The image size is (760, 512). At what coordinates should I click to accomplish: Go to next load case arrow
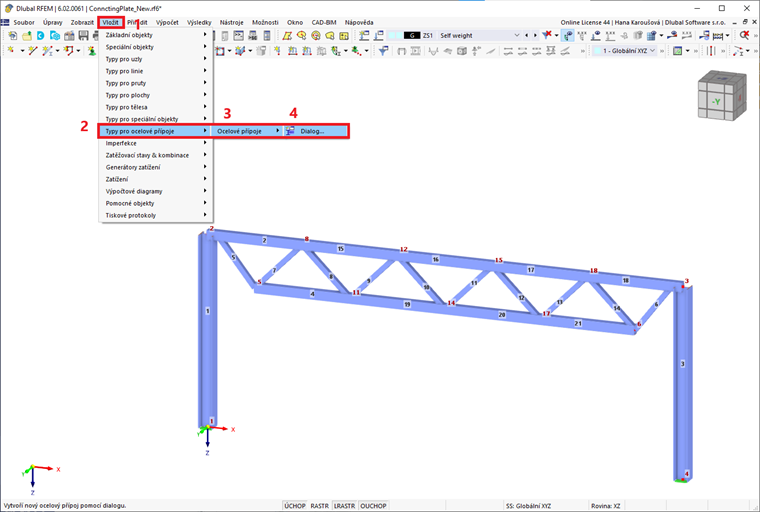coord(535,35)
